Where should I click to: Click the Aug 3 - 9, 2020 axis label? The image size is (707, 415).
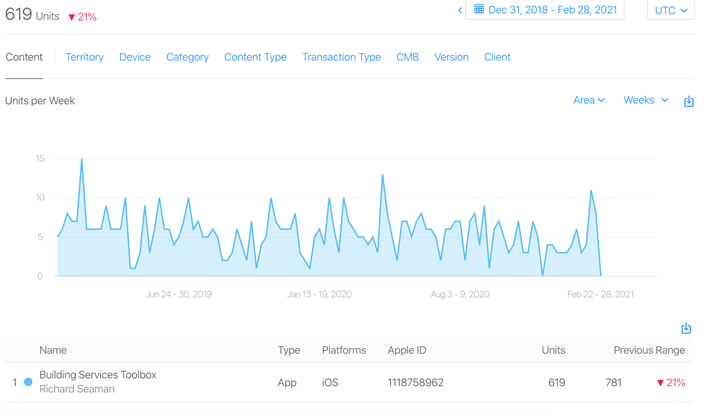point(460,295)
